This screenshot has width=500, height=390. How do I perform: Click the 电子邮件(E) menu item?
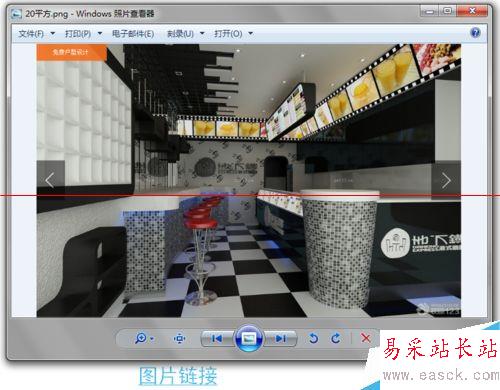[133, 34]
